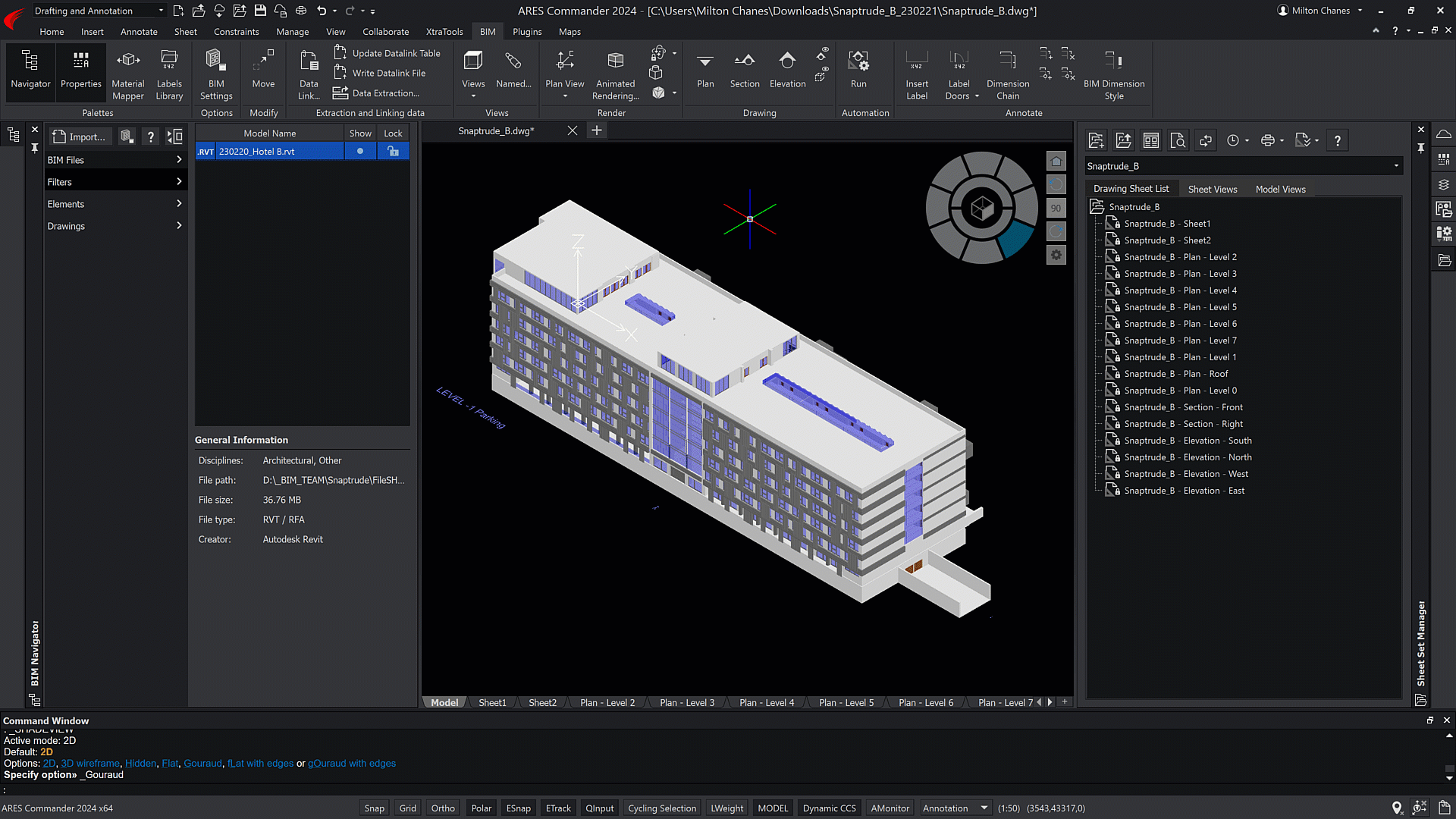Open the location pin in the status bar
Viewport: 1456px width, 819px height.
click(x=1396, y=808)
